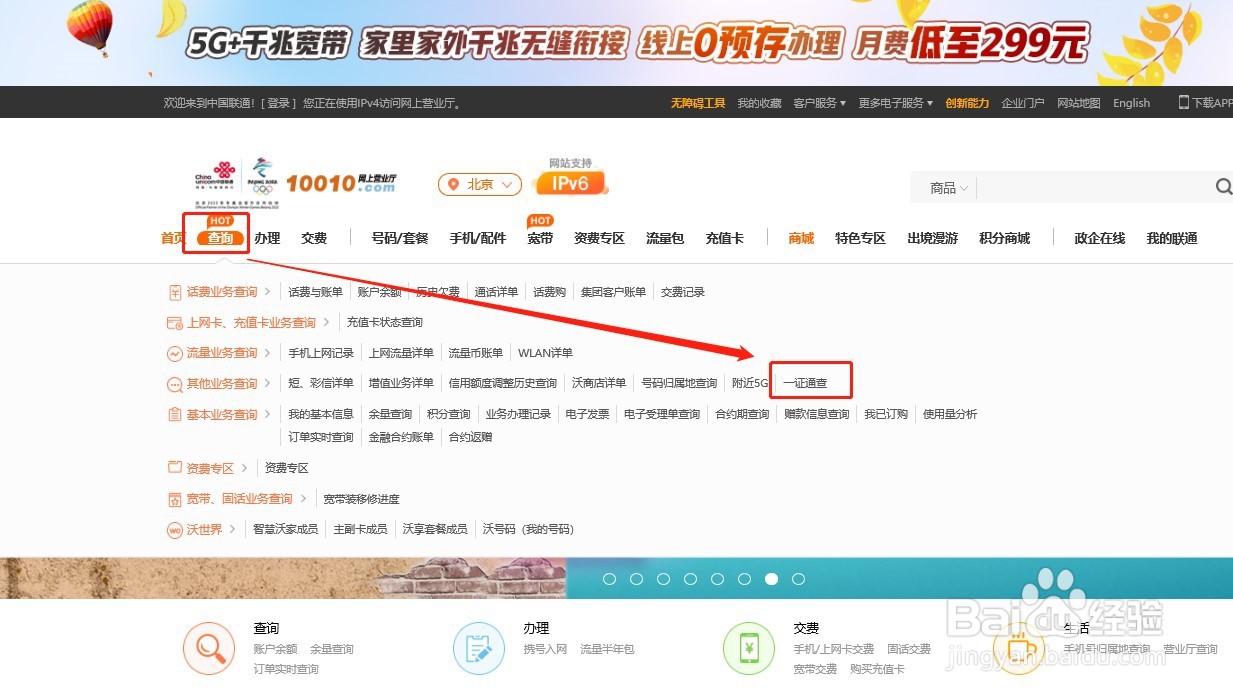Open the 订单实时查询 quick link

(x=286, y=669)
